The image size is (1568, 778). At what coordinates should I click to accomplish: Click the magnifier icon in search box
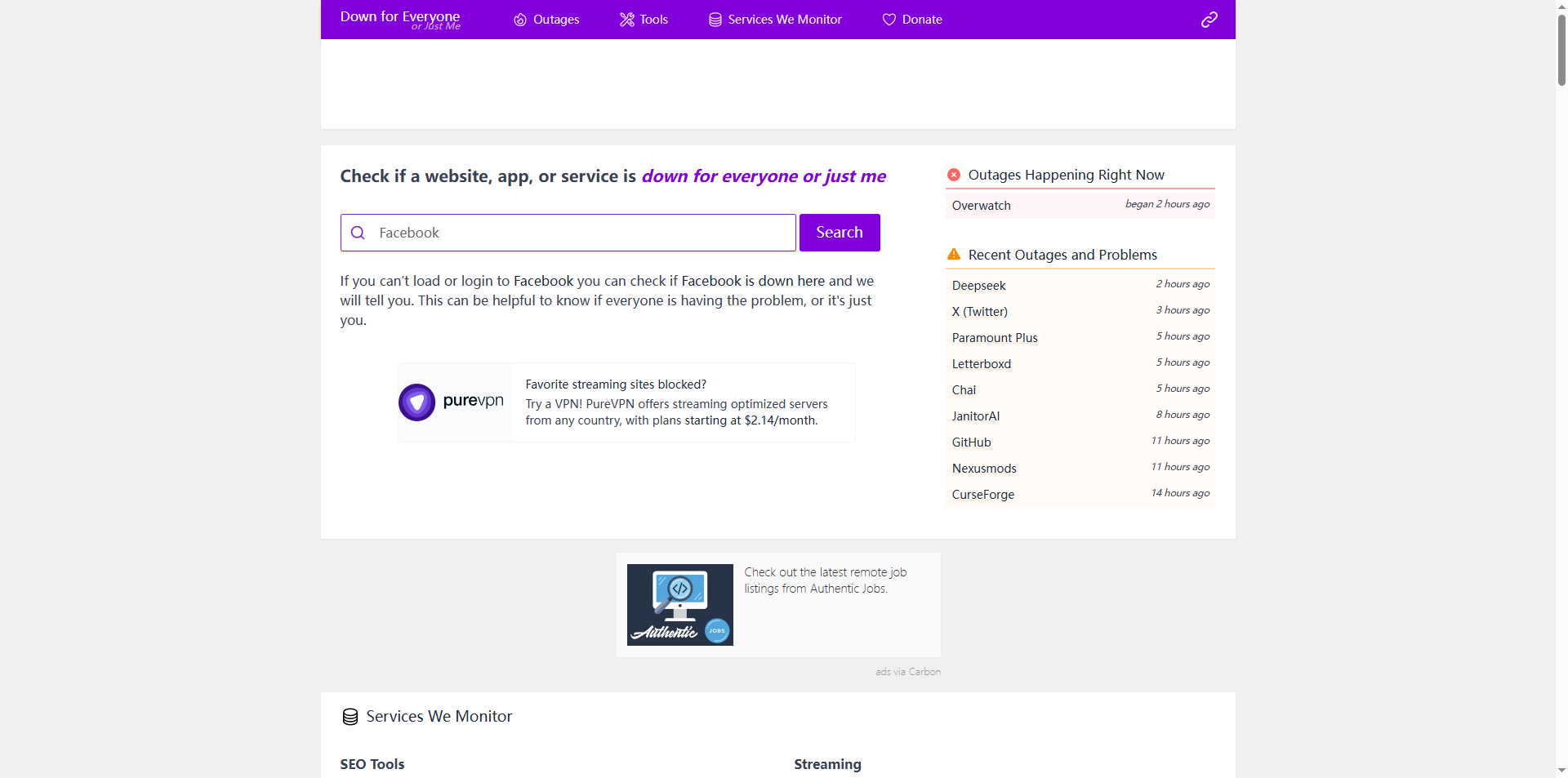pyautogui.click(x=358, y=233)
